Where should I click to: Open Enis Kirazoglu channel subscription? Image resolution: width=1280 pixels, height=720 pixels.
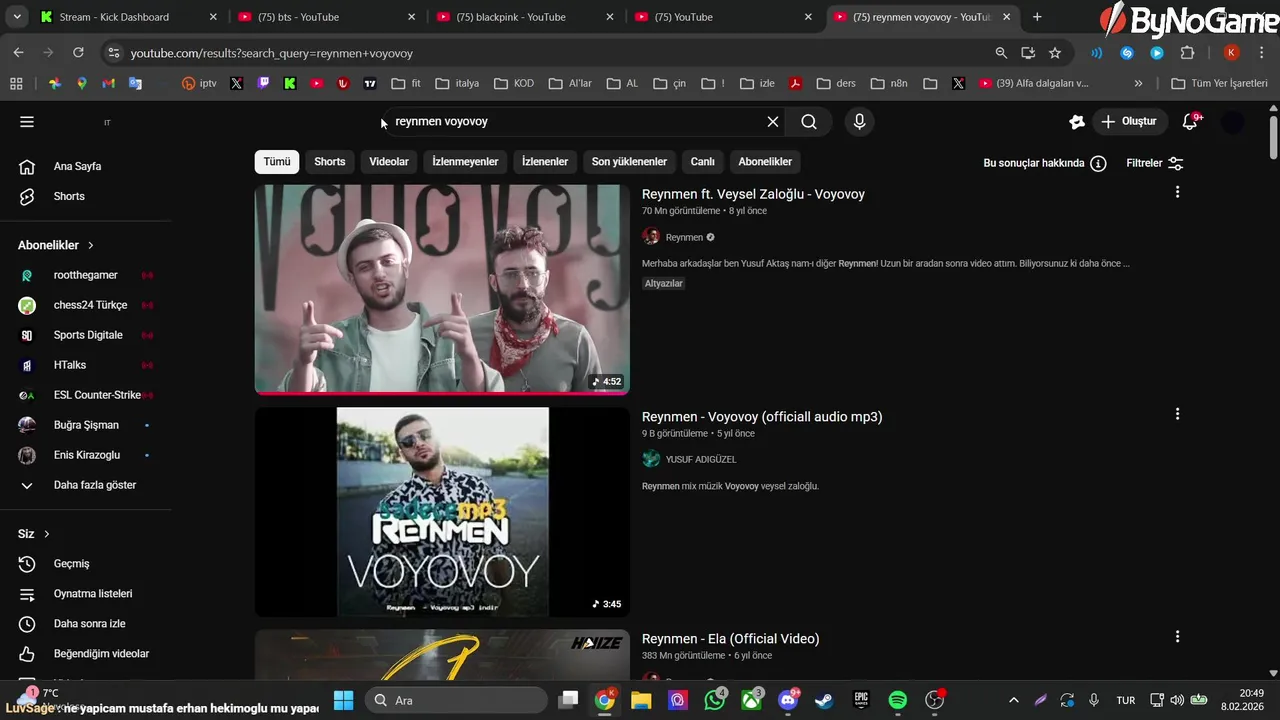[x=86, y=455]
